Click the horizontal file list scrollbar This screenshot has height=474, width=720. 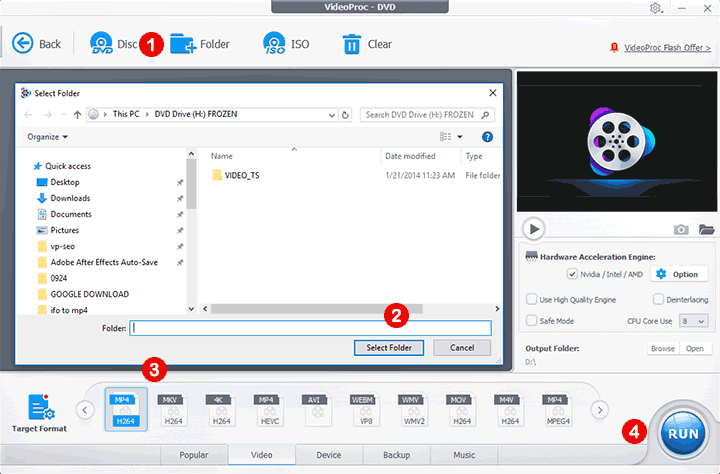(316, 309)
